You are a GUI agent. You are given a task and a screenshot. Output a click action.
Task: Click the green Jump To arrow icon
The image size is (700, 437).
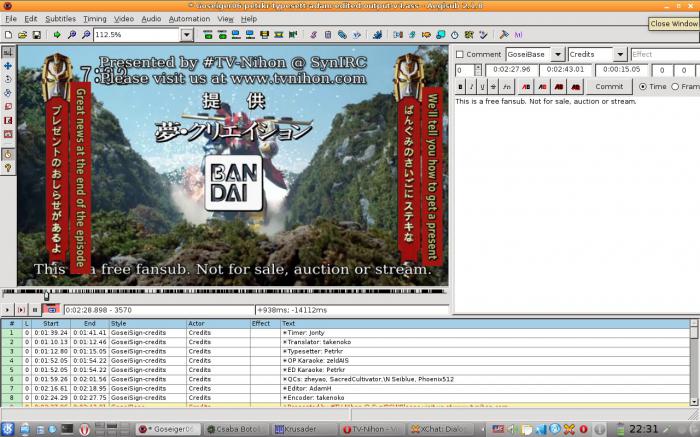coord(57,35)
